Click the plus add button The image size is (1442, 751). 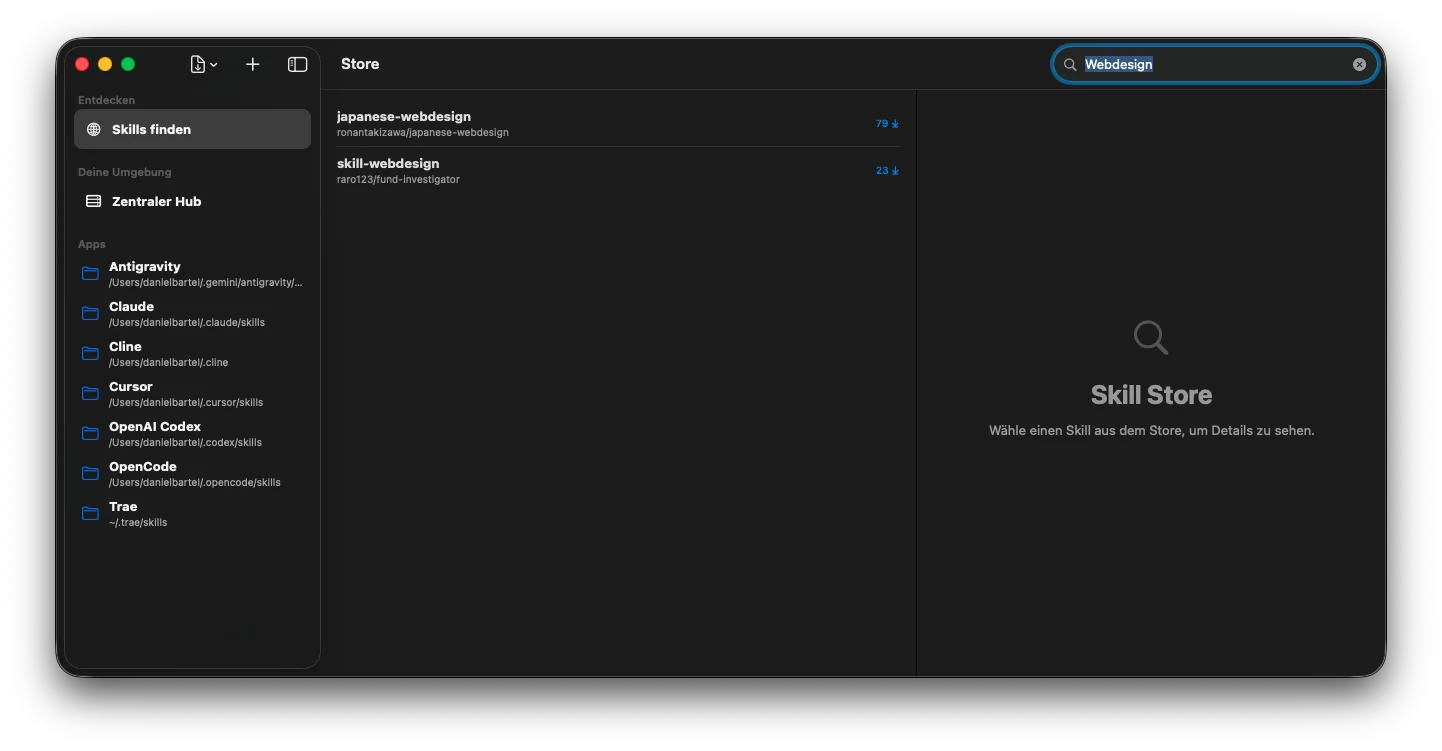[253, 64]
